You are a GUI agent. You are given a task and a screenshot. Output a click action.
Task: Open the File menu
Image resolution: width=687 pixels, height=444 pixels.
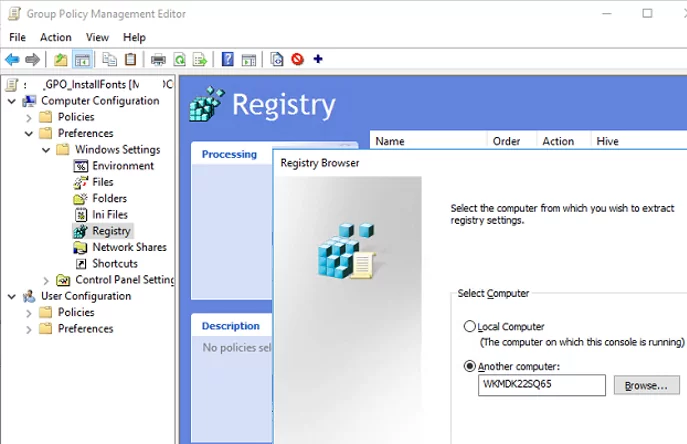click(x=18, y=37)
